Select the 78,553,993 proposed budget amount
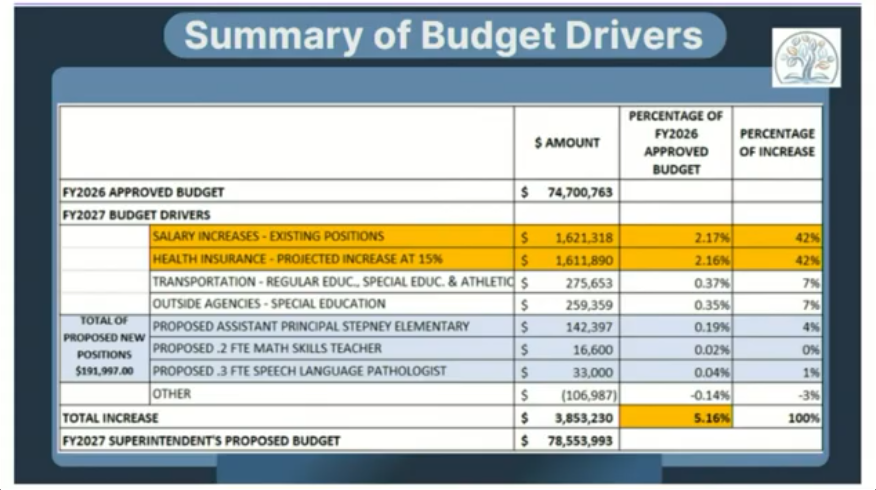876x490 pixels. (577, 440)
